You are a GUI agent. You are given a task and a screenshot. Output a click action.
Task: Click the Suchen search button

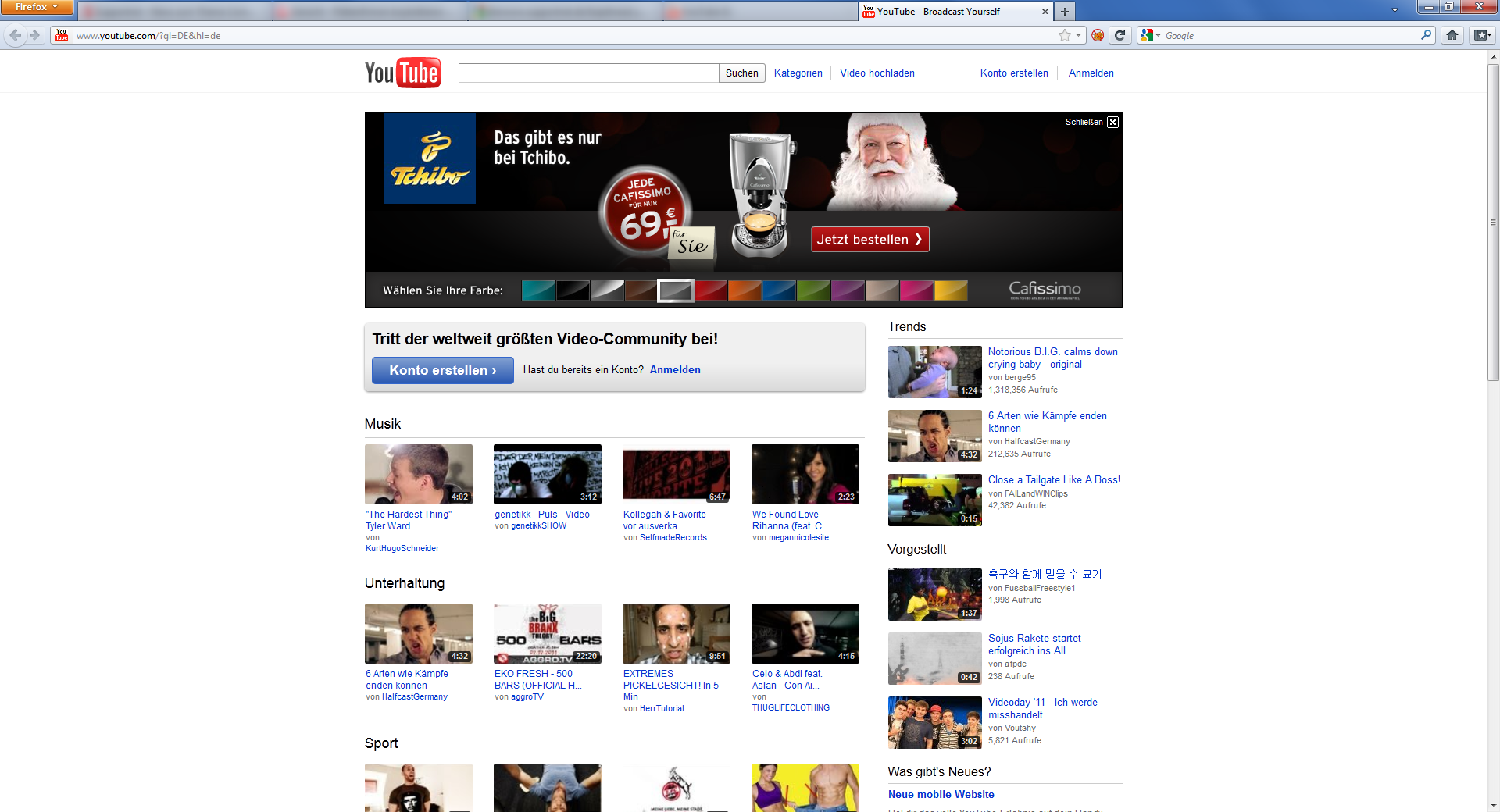pos(741,73)
